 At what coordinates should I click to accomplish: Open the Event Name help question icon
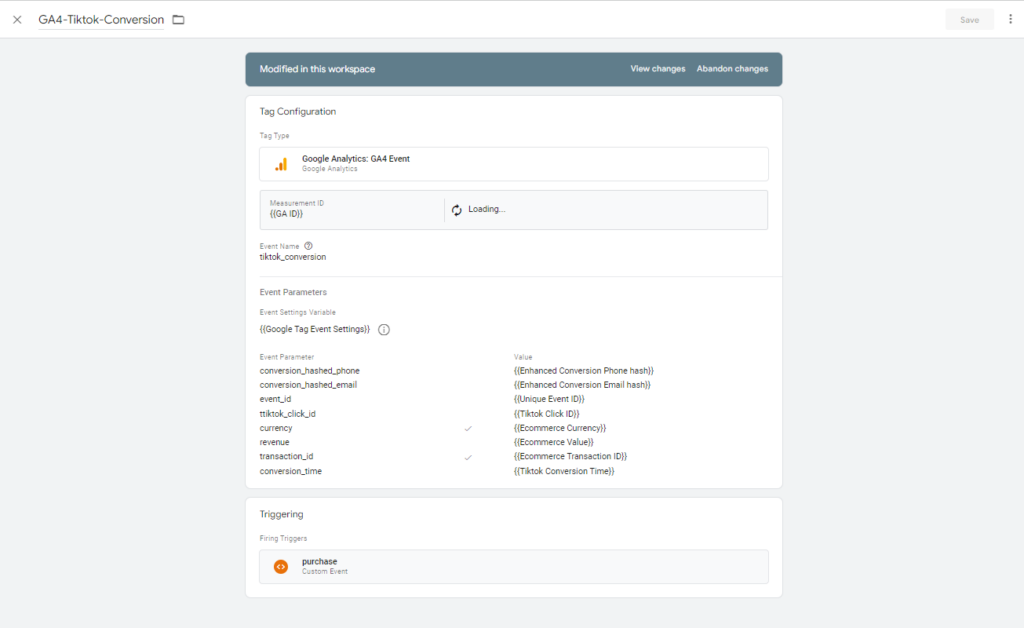(x=308, y=246)
